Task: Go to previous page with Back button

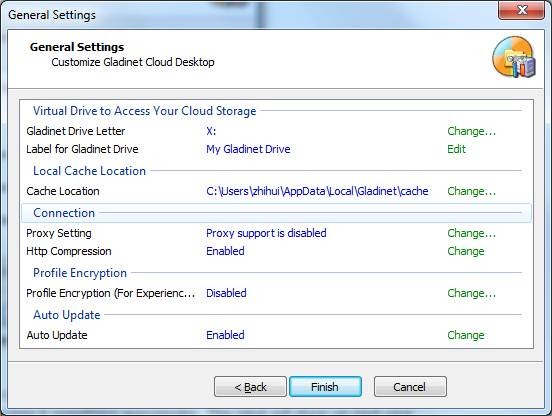Action: point(250,387)
